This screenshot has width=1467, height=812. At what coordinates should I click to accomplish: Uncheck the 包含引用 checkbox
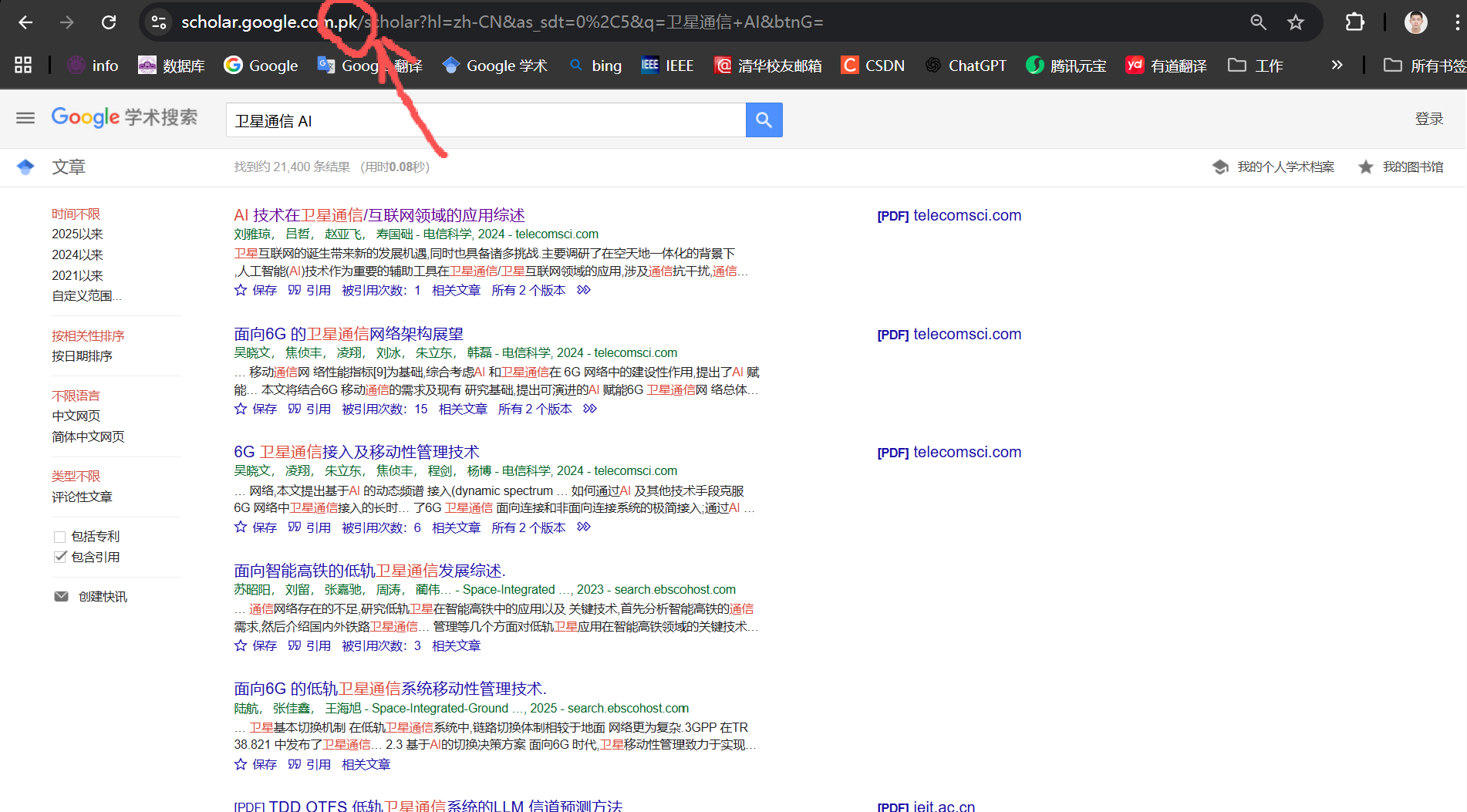tap(59, 557)
